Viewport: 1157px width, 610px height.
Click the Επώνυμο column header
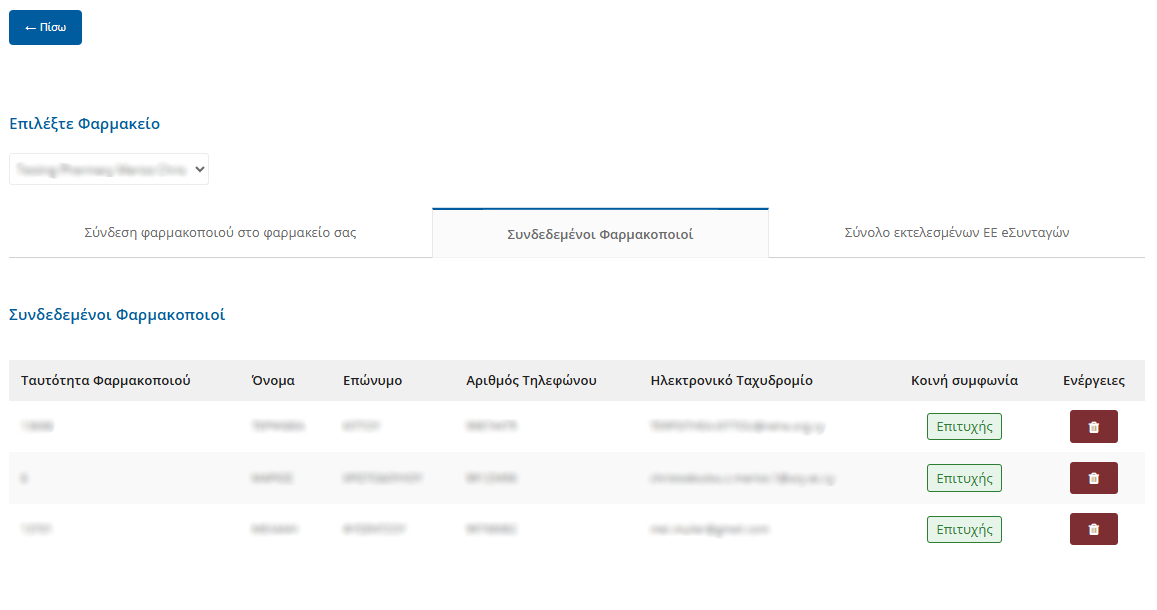(x=372, y=381)
